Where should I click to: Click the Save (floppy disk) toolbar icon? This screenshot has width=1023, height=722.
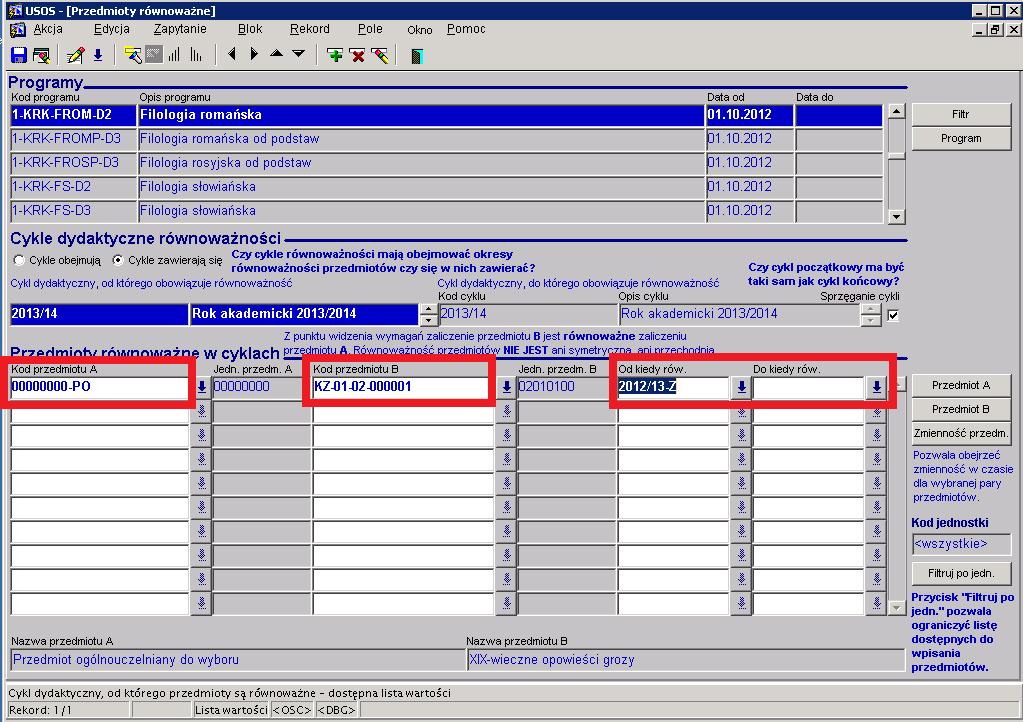pos(19,55)
